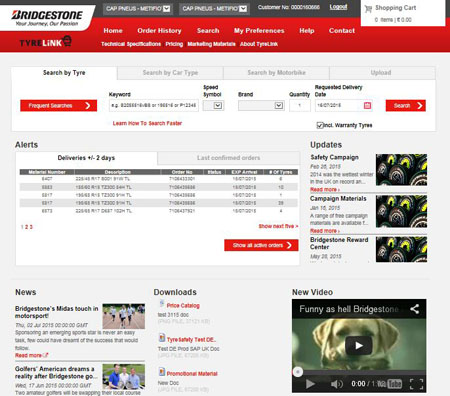Click the Logoff link
This screenshot has height=396, width=450.
(338, 7)
